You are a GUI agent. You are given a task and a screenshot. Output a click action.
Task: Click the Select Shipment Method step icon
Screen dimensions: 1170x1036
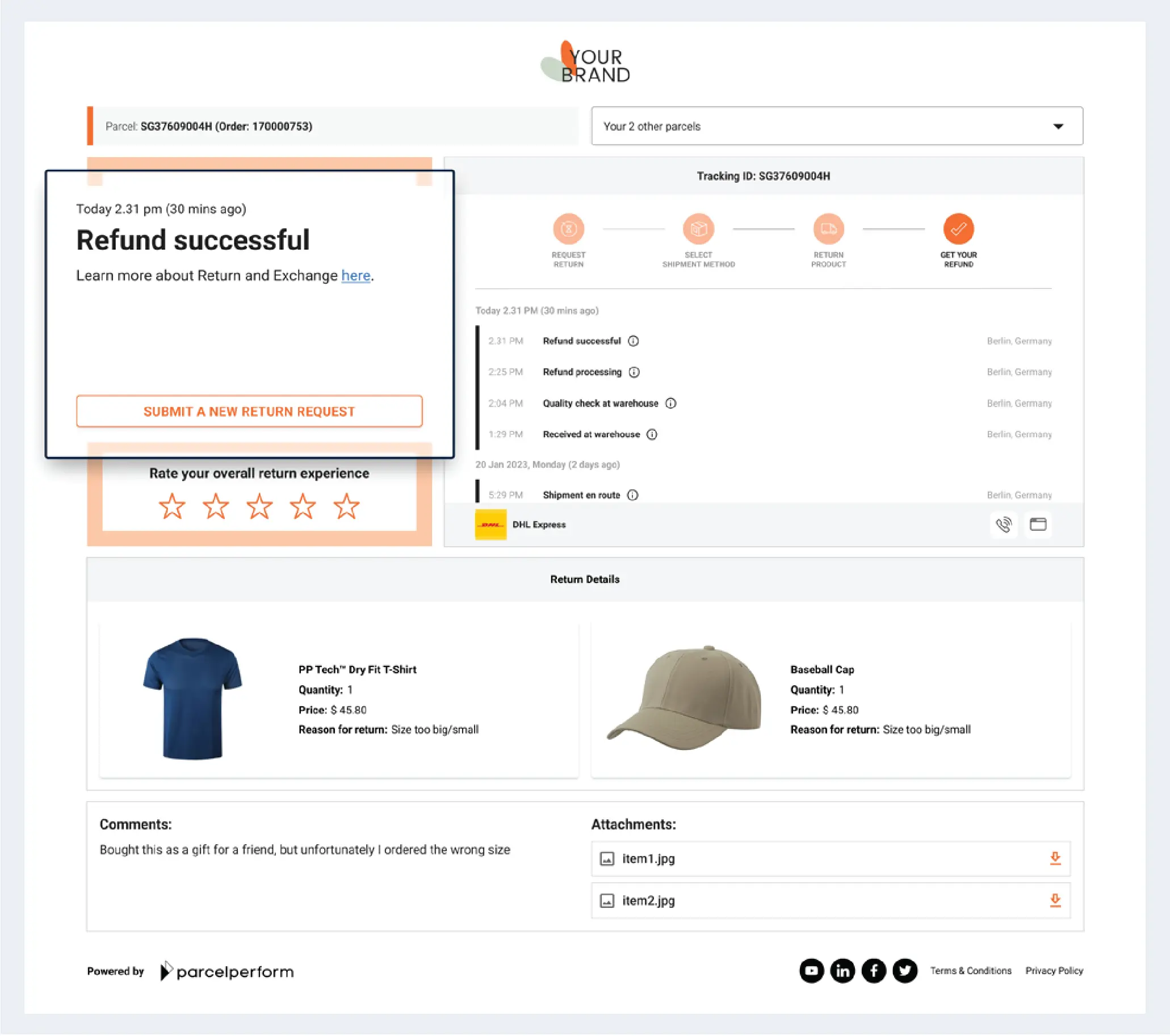coord(698,229)
